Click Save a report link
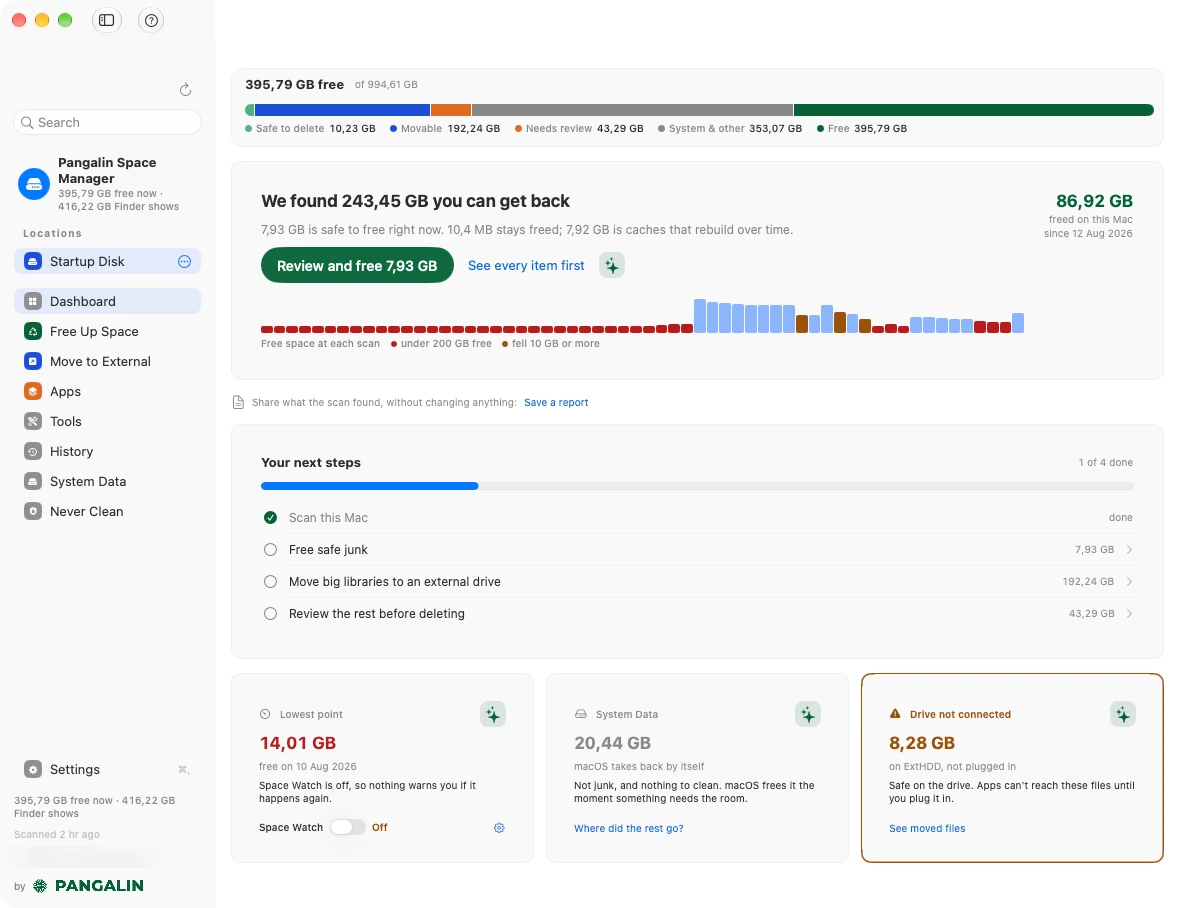The height and width of the screenshot is (908, 1180). (x=556, y=402)
